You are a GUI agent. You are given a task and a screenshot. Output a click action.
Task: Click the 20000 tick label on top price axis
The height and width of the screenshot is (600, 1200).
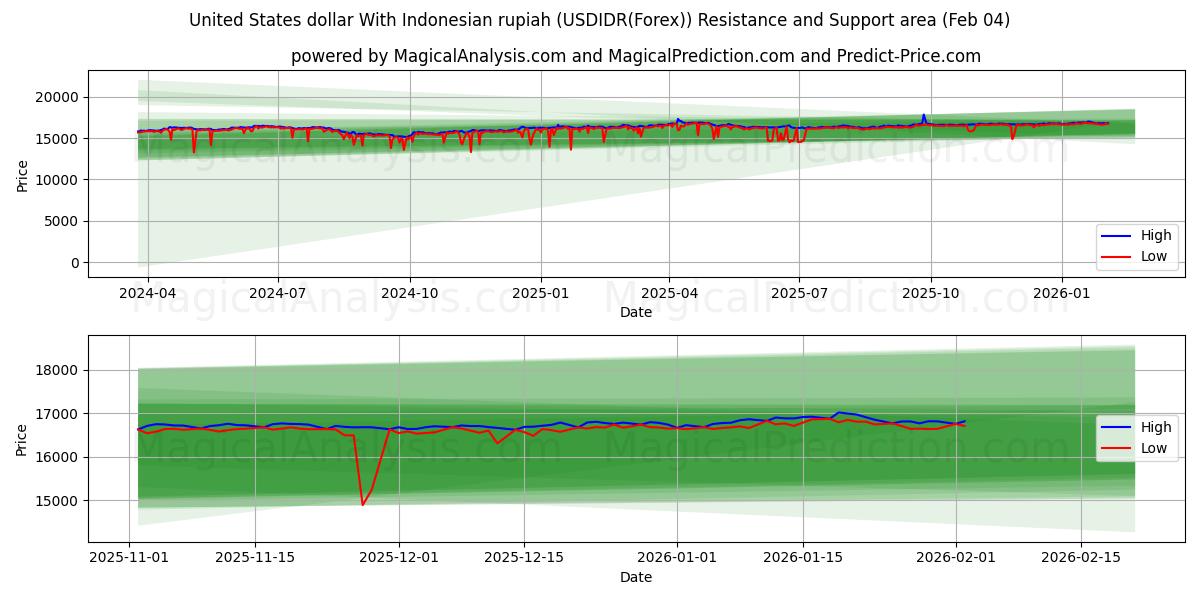point(60,95)
